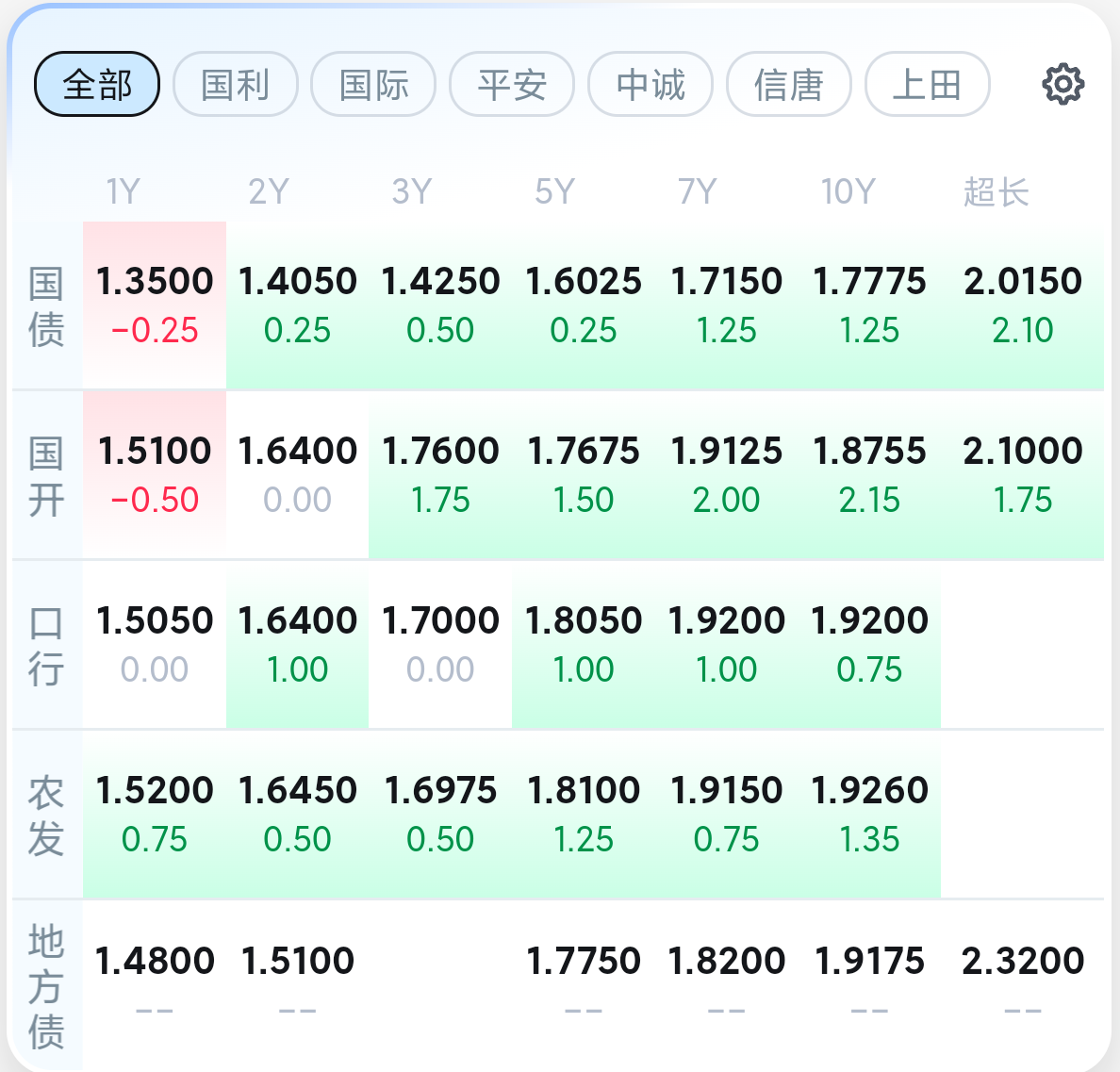This screenshot has width=1120, height=1072.
Task: Click the 国债 1Y cell 1.3500
Action: point(155,305)
